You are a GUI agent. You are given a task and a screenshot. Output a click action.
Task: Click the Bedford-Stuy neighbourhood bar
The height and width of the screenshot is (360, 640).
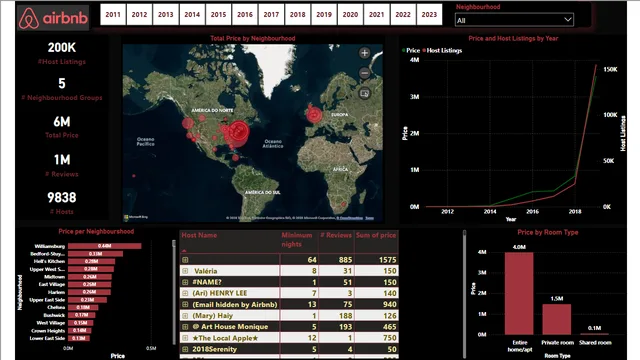[x=96, y=254]
